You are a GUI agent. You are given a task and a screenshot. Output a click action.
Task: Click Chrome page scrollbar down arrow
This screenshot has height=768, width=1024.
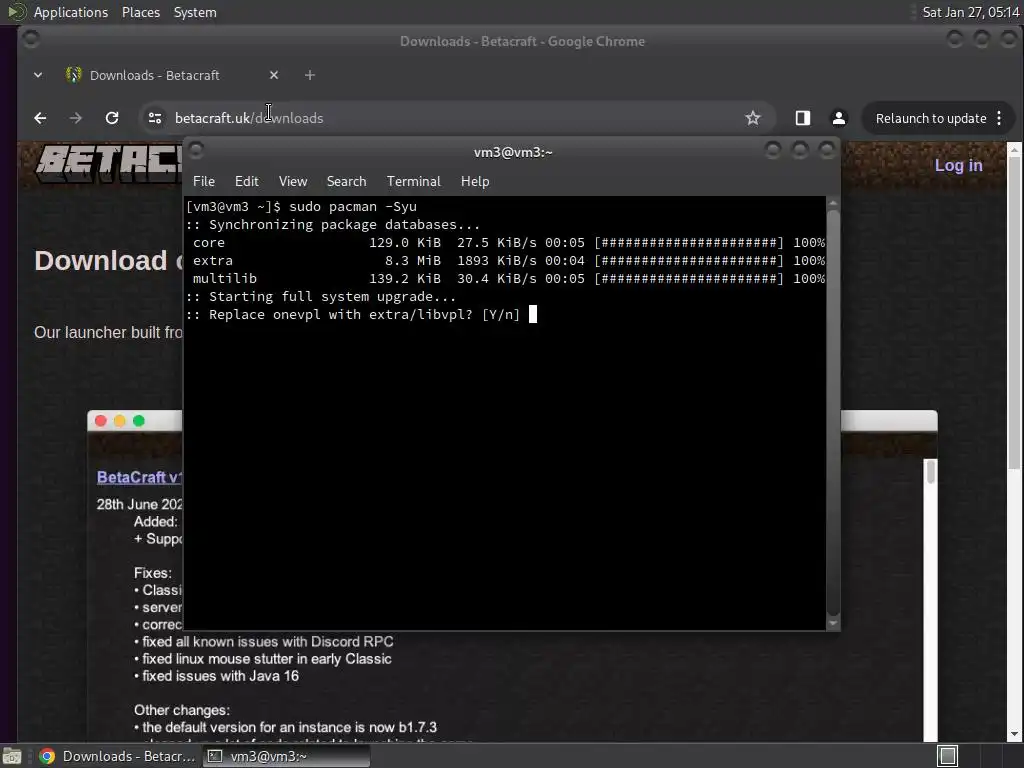(1014, 734)
